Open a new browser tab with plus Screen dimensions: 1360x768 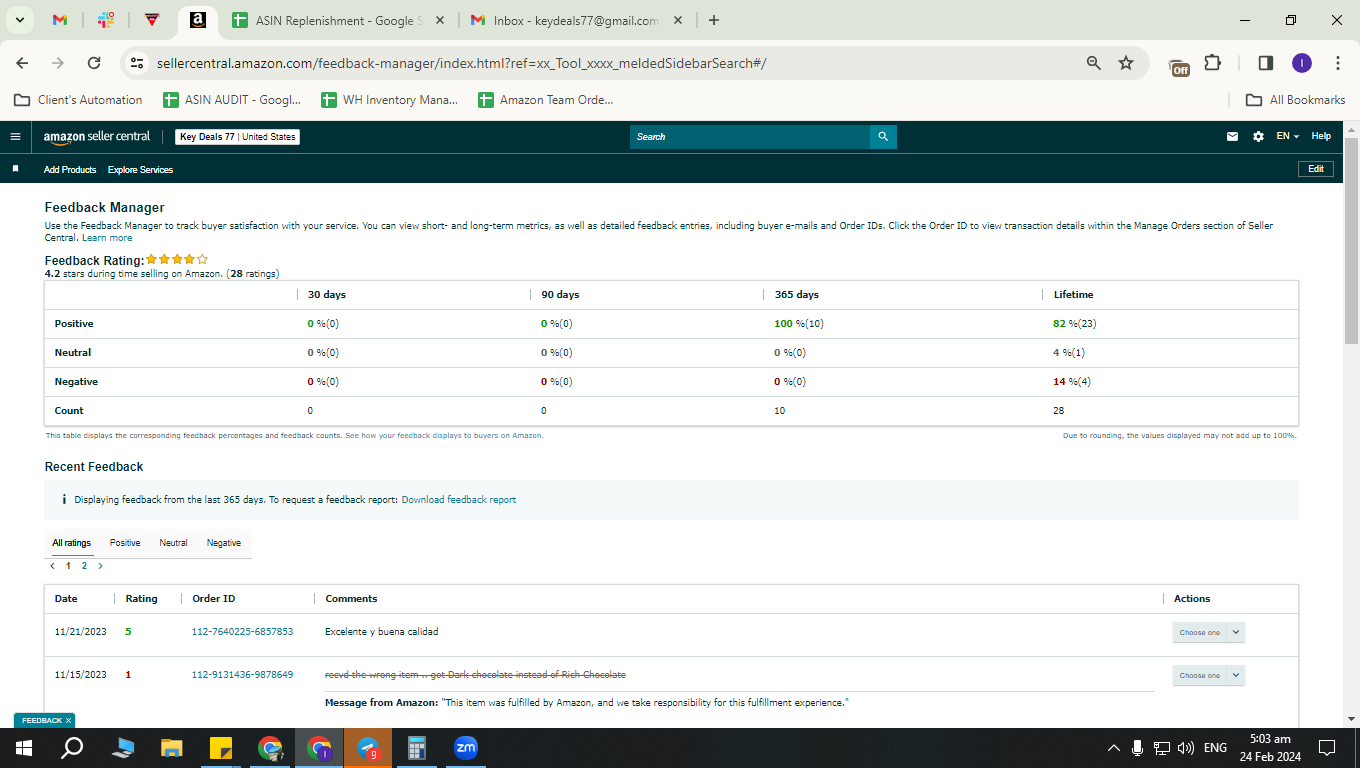tap(713, 20)
